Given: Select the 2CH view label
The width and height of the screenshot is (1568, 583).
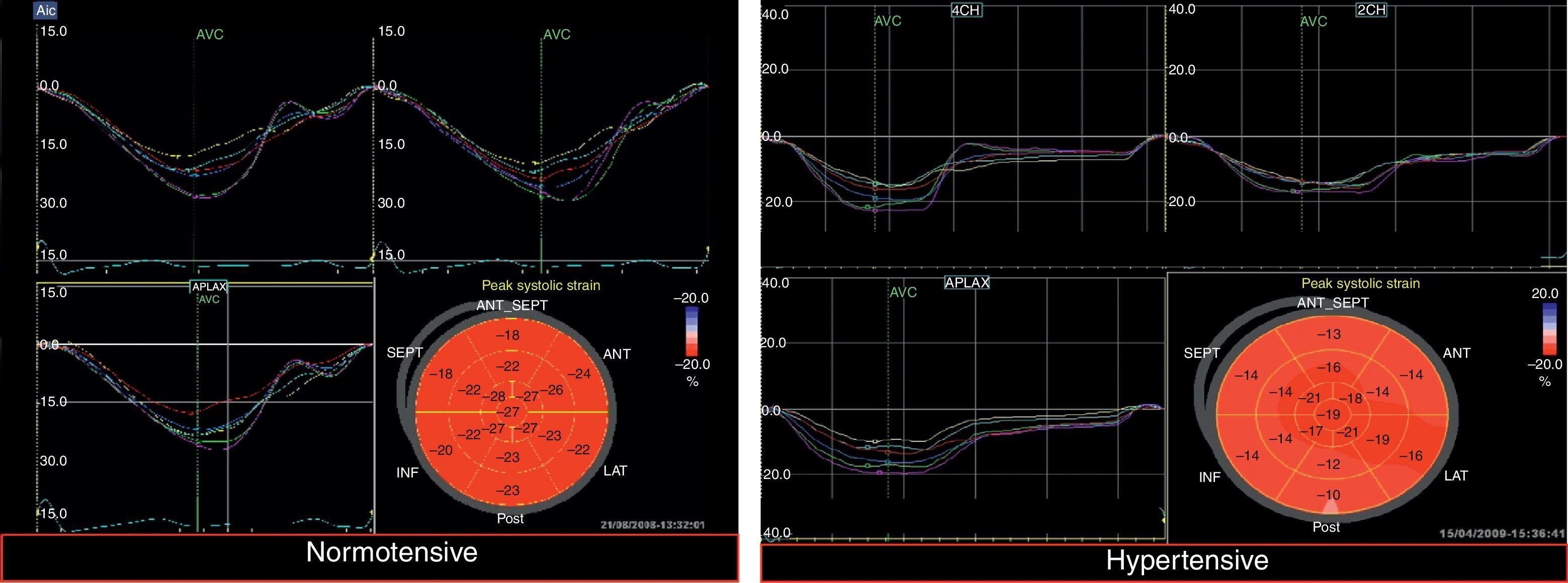Looking at the screenshot, I should [x=1371, y=10].
